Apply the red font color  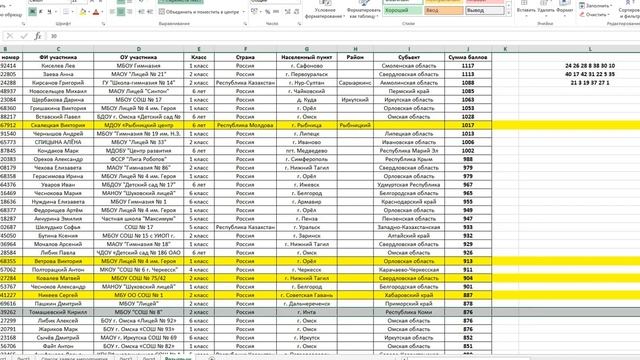[96, 12]
